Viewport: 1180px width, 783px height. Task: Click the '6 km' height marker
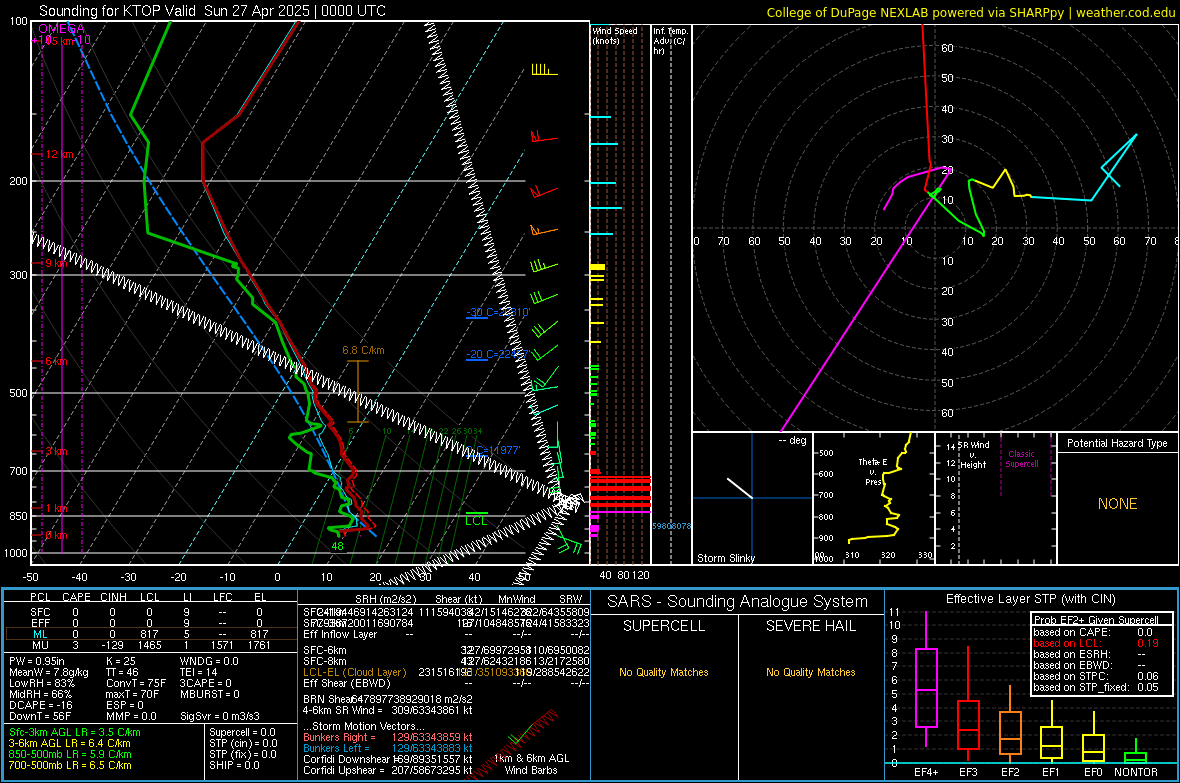[56, 361]
